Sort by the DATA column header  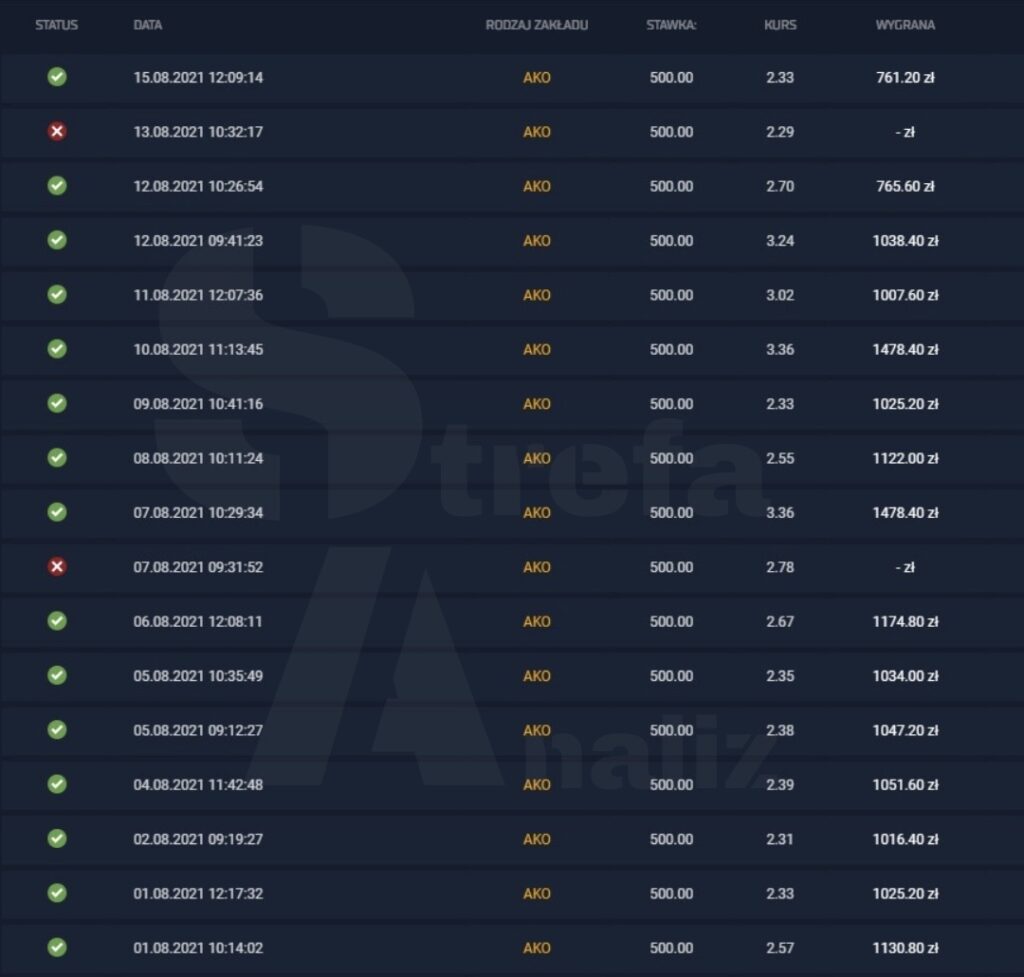[x=148, y=25]
